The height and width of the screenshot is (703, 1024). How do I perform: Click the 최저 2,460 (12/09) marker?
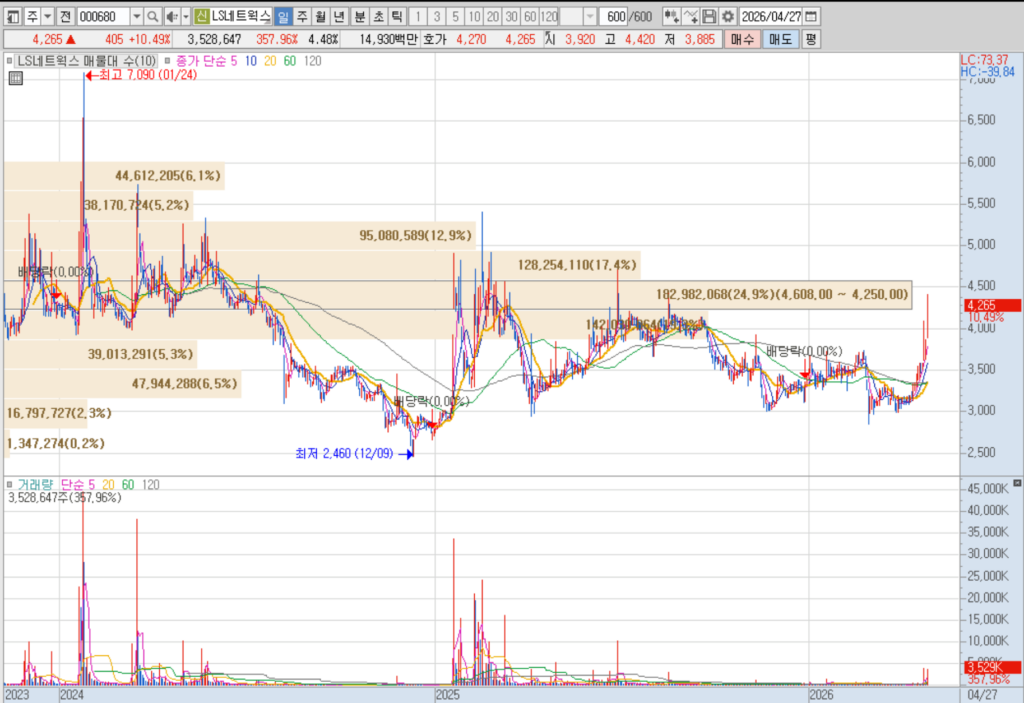click(x=353, y=453)
